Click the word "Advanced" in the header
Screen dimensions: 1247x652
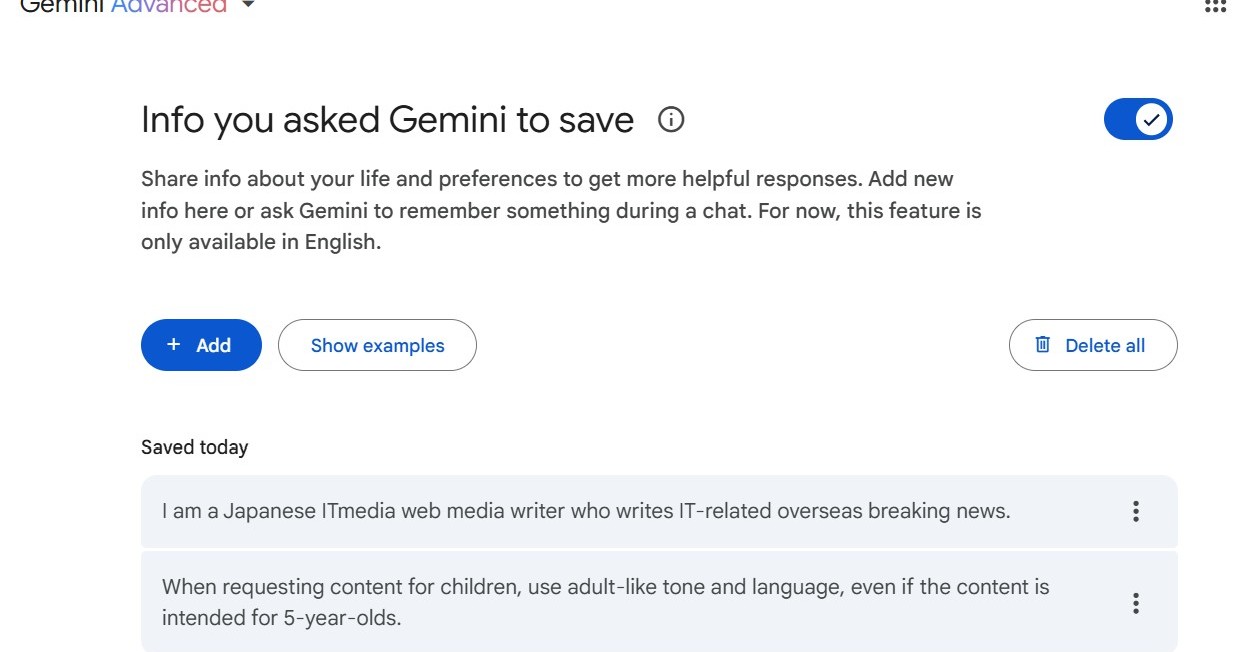pyautogui.click(x=169, y=5)
